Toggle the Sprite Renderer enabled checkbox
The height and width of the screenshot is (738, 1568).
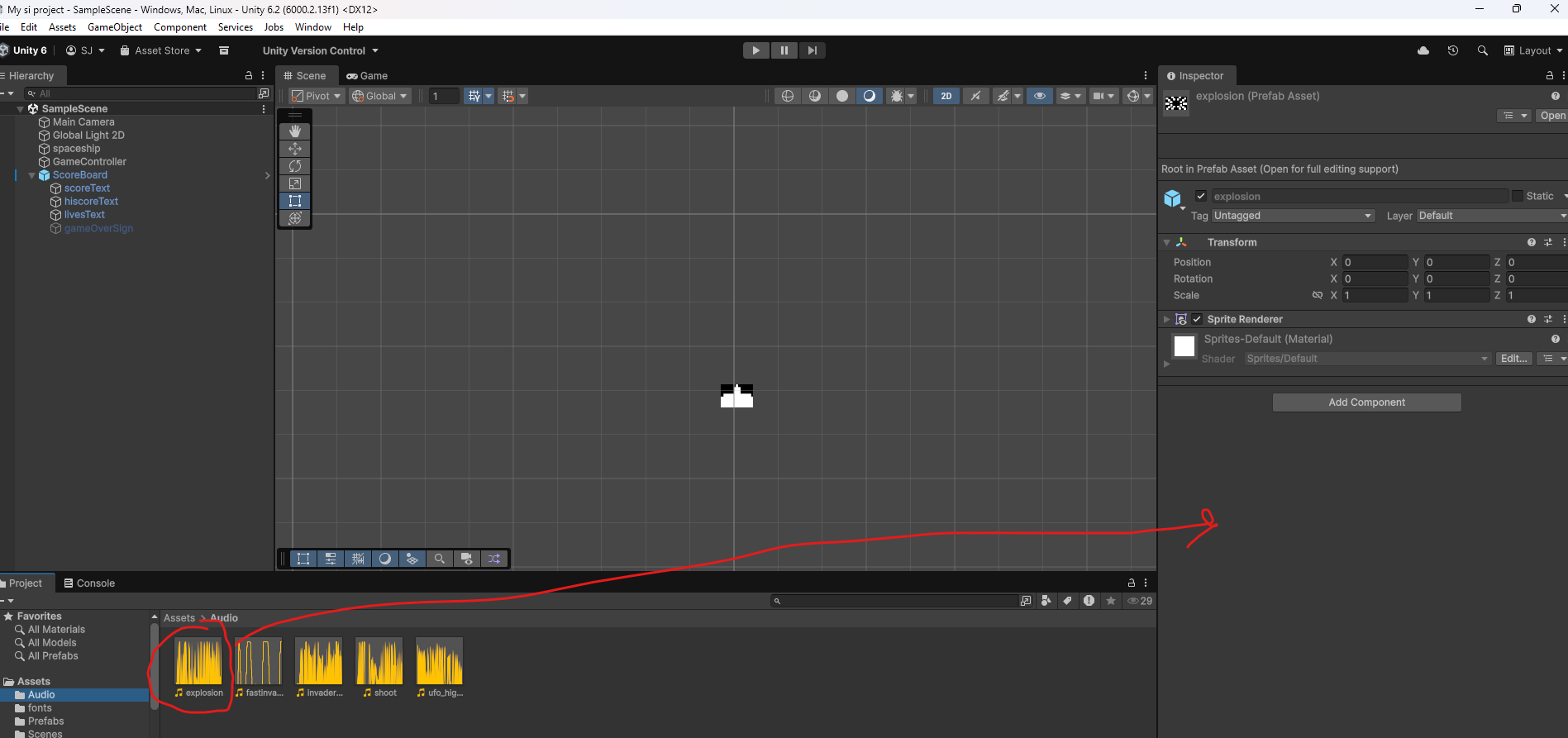[1197, 319]
